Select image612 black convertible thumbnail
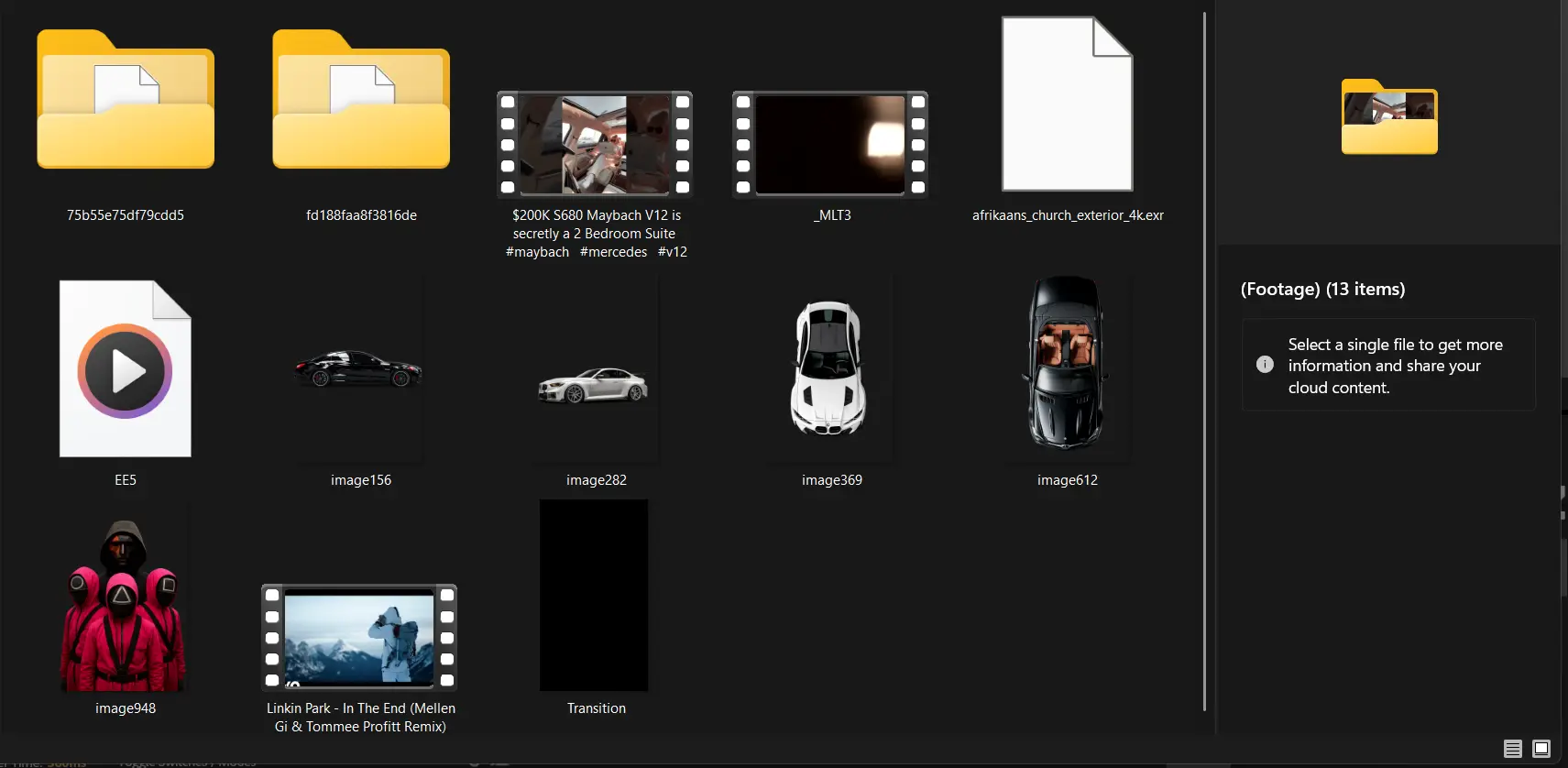The width and height of the screenshot is (1568, 768). [x=1066, y=364]
